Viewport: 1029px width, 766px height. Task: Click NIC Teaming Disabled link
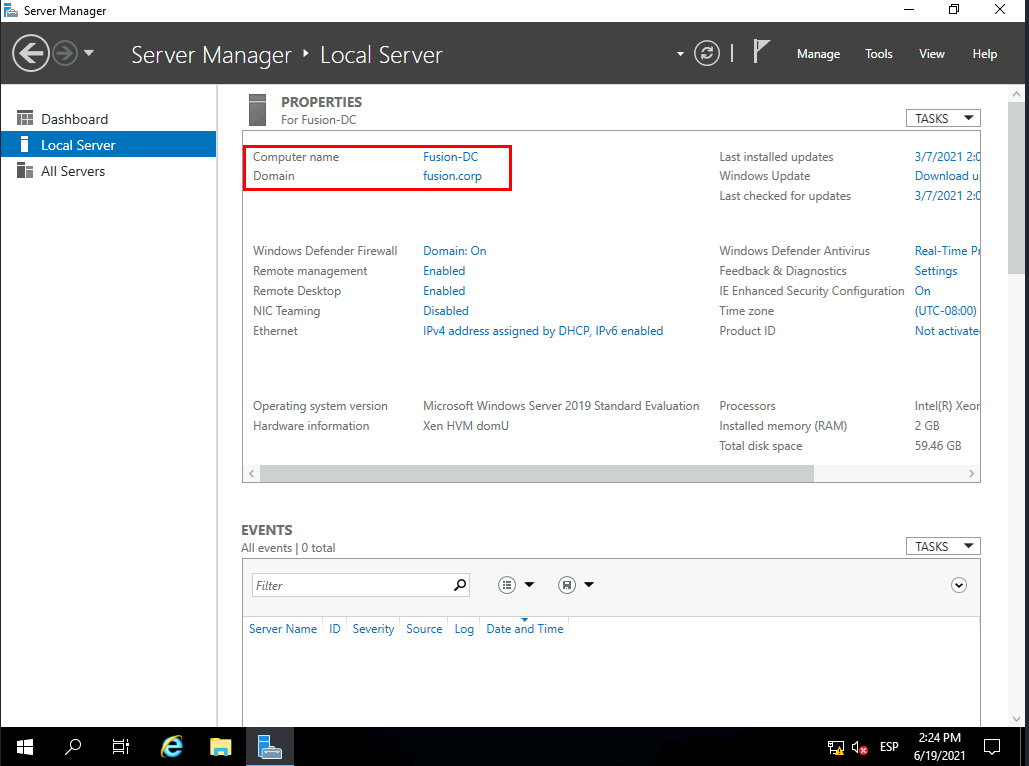(446, 310)
